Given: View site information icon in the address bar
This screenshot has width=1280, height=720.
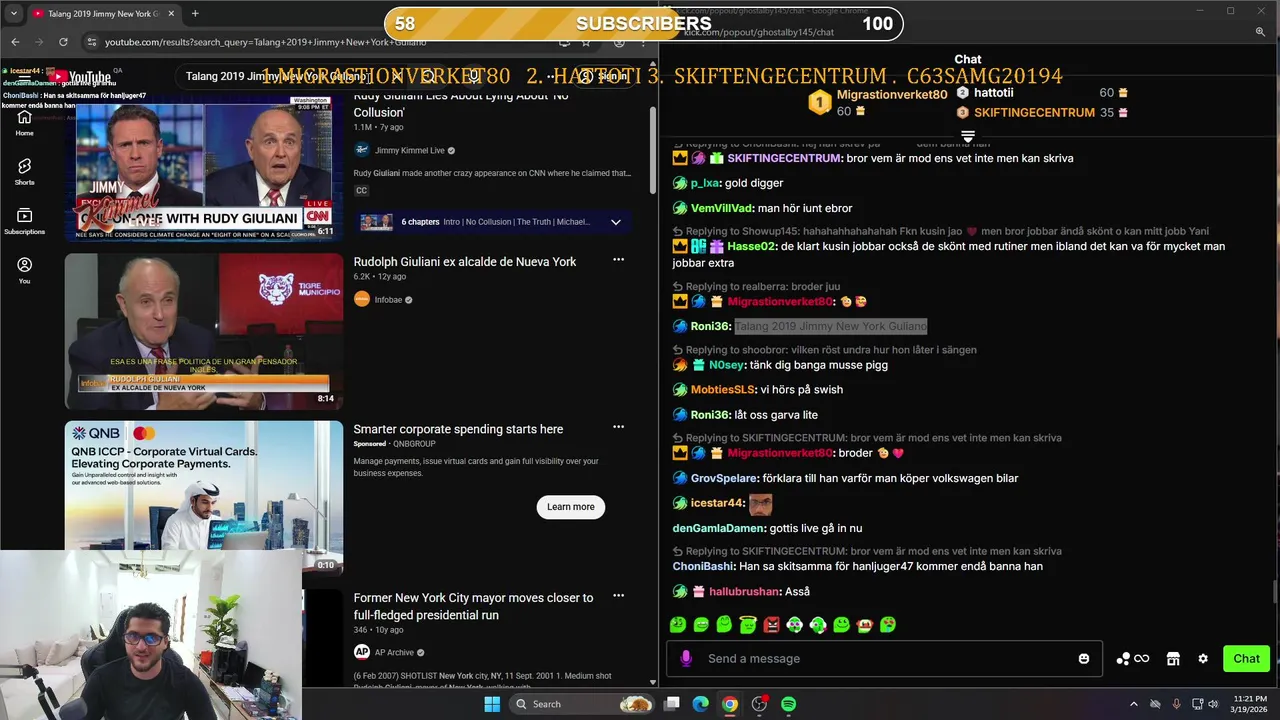Looking at the screenshot, I should [91, 42].
